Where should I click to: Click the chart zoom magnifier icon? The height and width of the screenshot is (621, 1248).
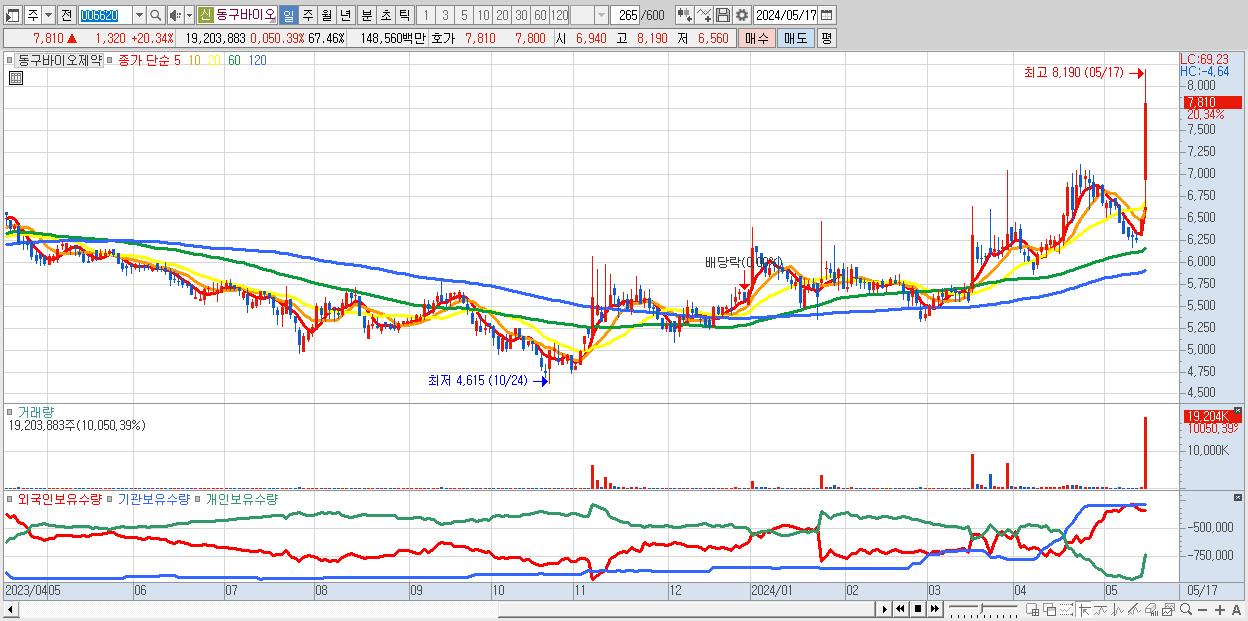tap(1186, 609)
